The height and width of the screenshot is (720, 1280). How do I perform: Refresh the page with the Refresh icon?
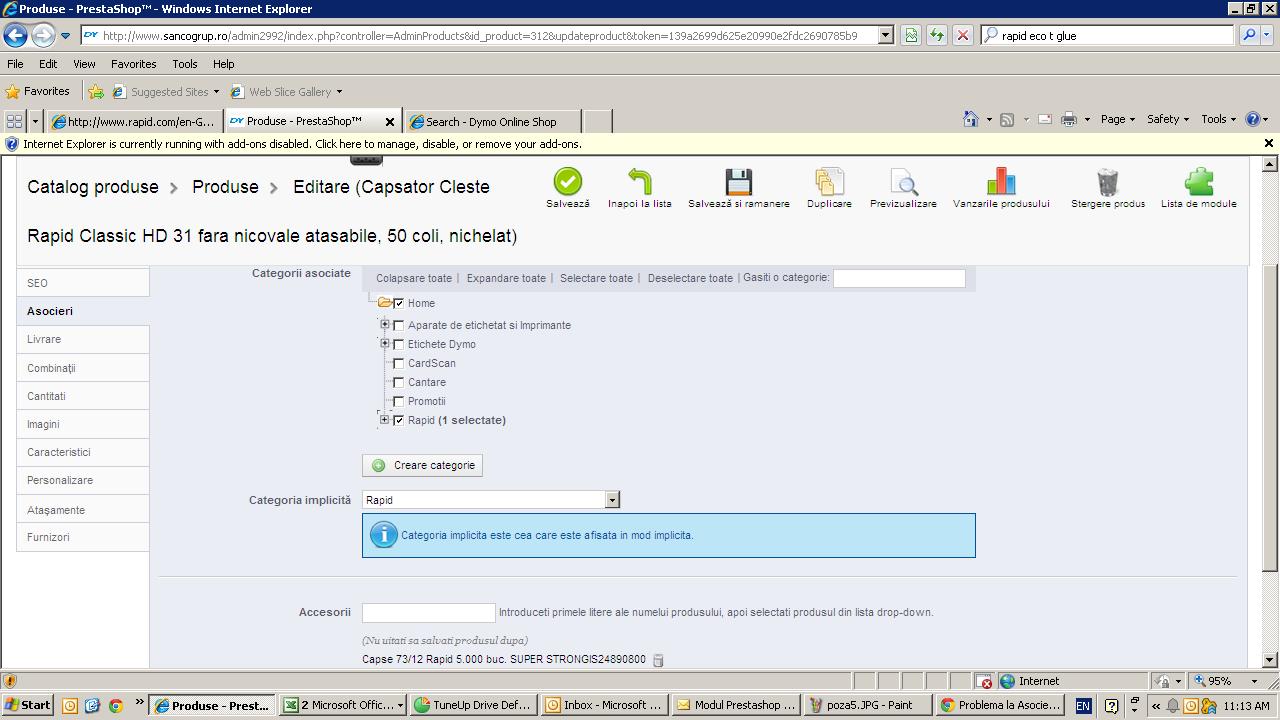pyautogui.click(x=936, y=35)
